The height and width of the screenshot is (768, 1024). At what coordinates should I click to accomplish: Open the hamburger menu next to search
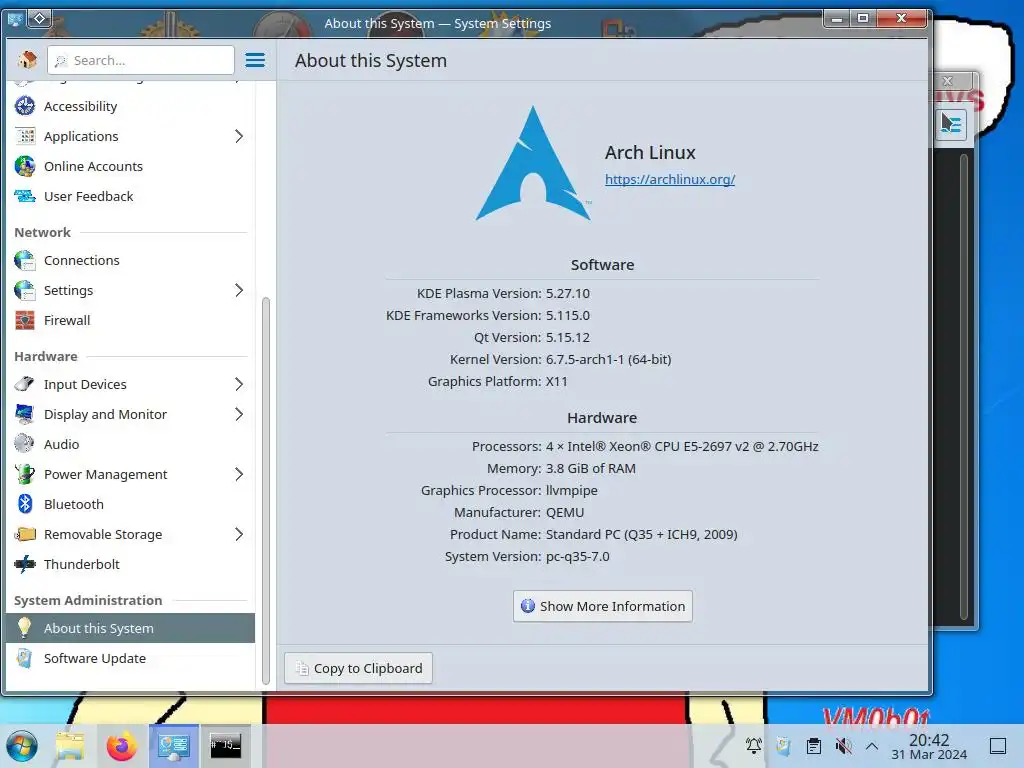255,60
